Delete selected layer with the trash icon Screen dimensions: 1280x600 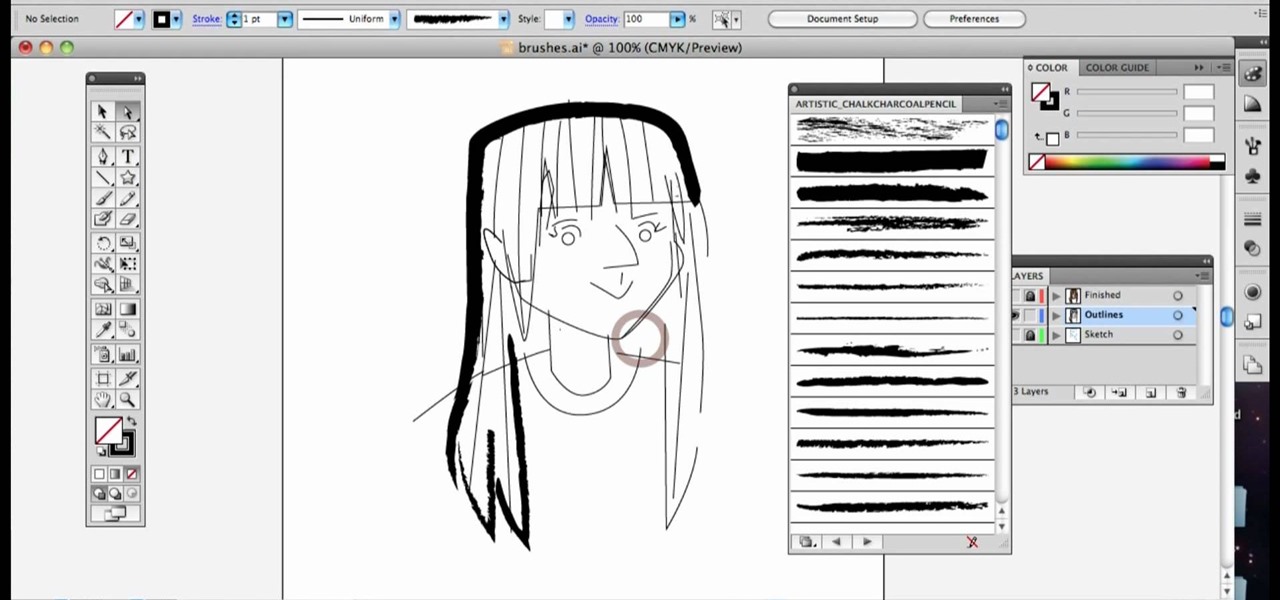coord(1181,392)
